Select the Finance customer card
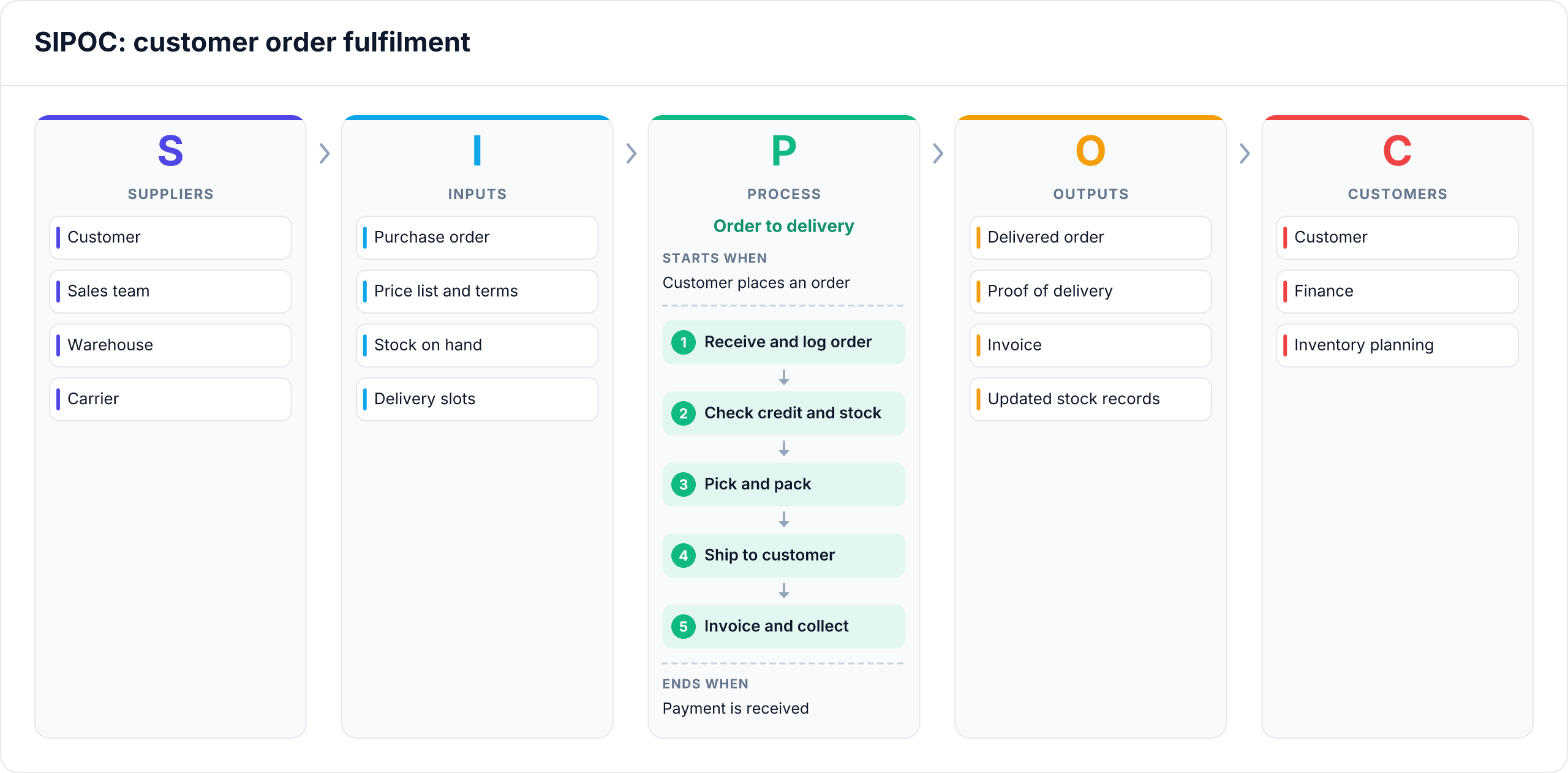The image size is (1568, 773). [1397, 291]
